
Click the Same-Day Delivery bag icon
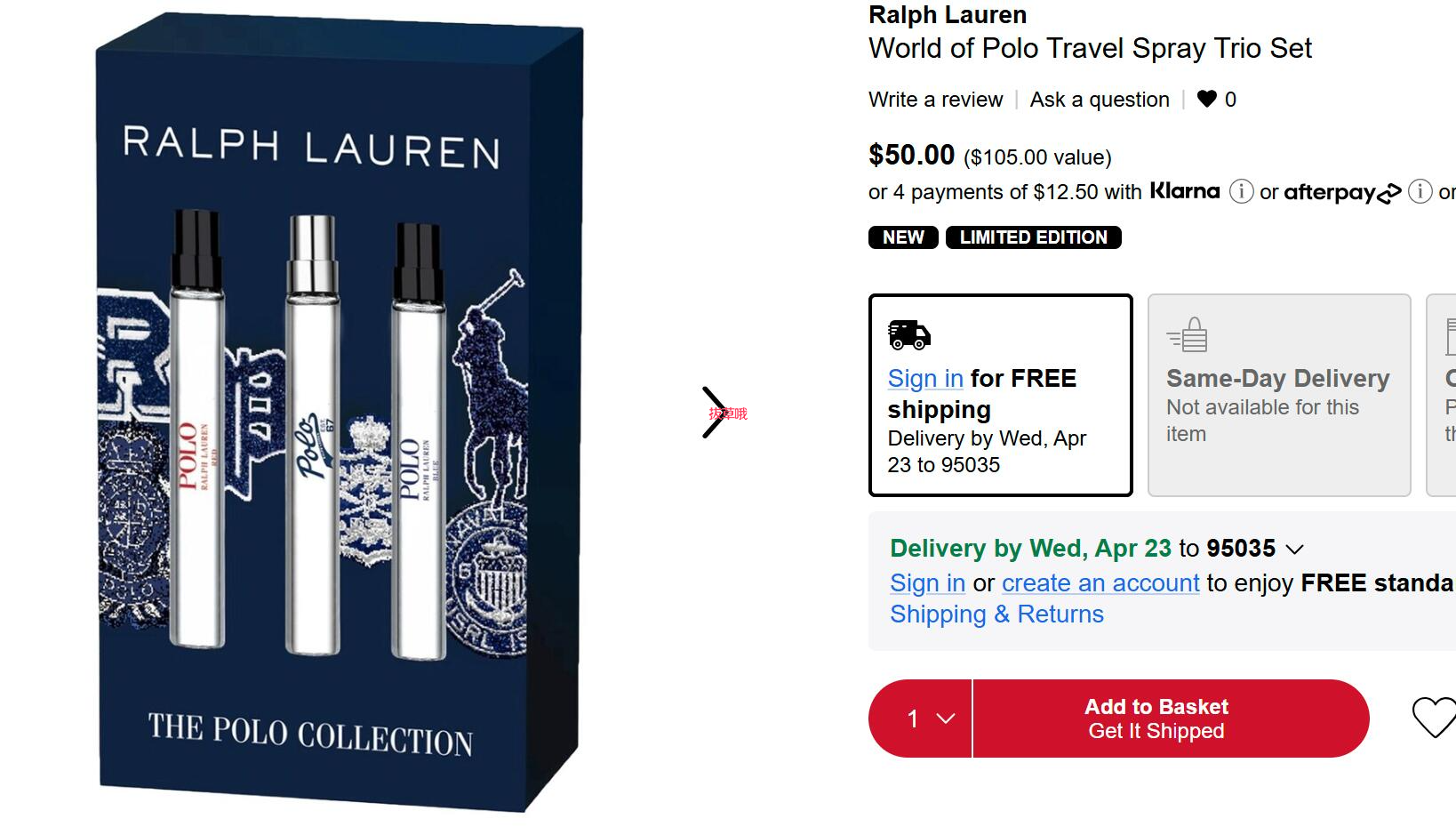click(x=1187, y=335)
